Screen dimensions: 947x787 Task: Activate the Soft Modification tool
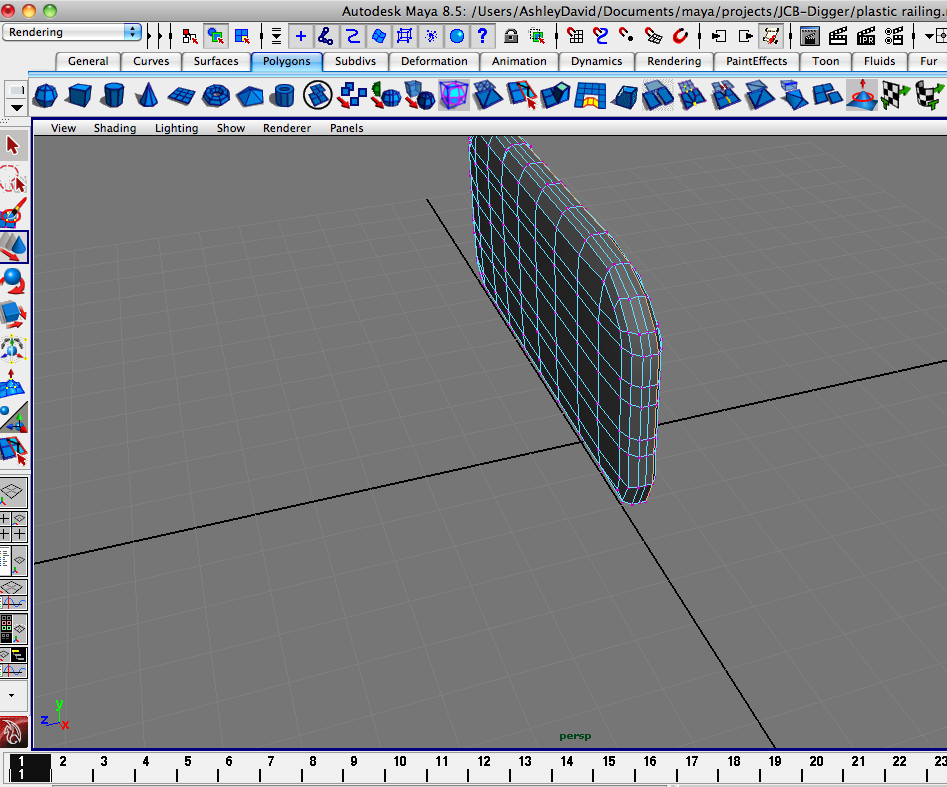13,383
